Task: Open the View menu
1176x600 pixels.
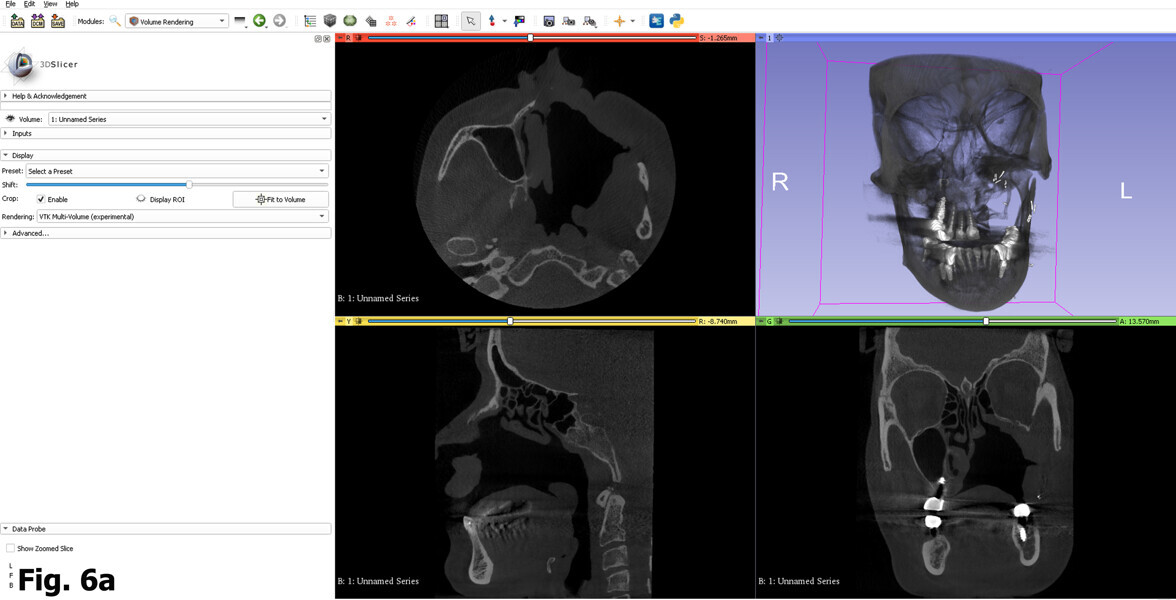Action: point(50,4)
